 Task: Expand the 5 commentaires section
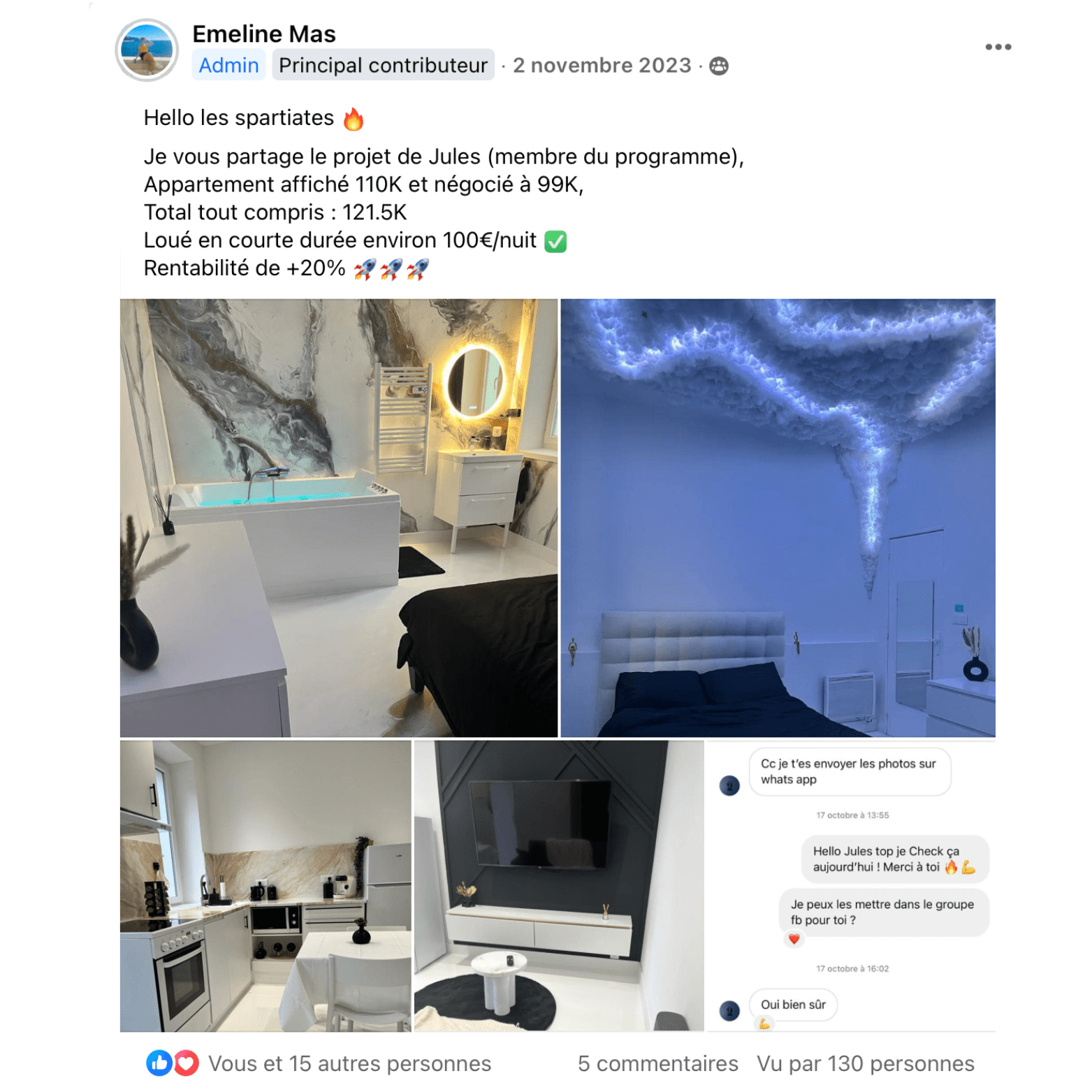point(657,1063)
